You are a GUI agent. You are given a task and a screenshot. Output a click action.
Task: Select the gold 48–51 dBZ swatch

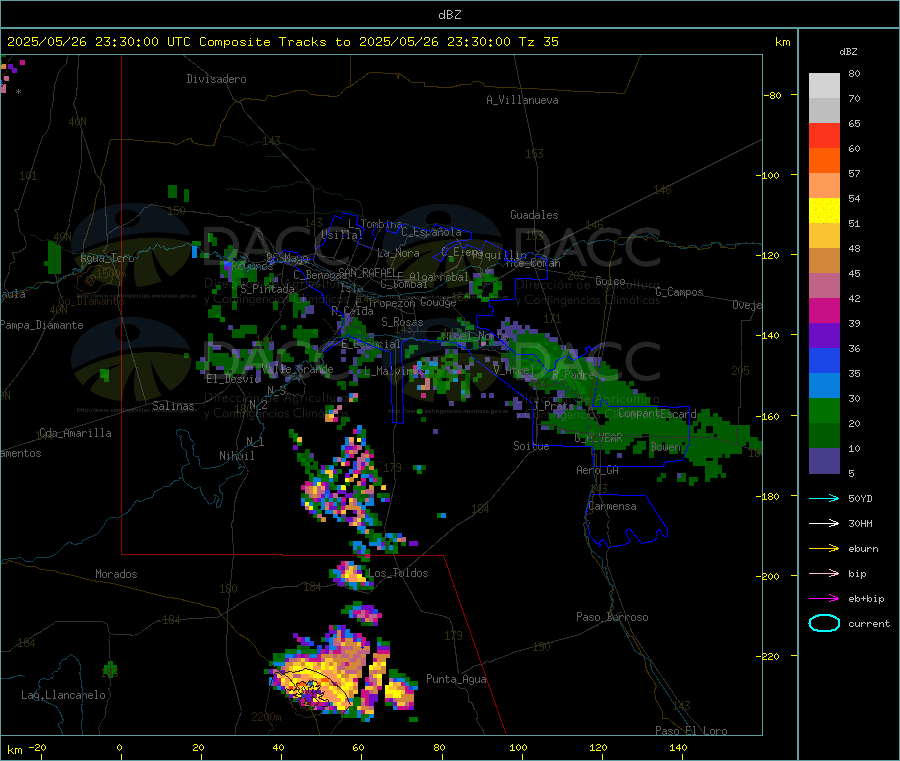824,235
